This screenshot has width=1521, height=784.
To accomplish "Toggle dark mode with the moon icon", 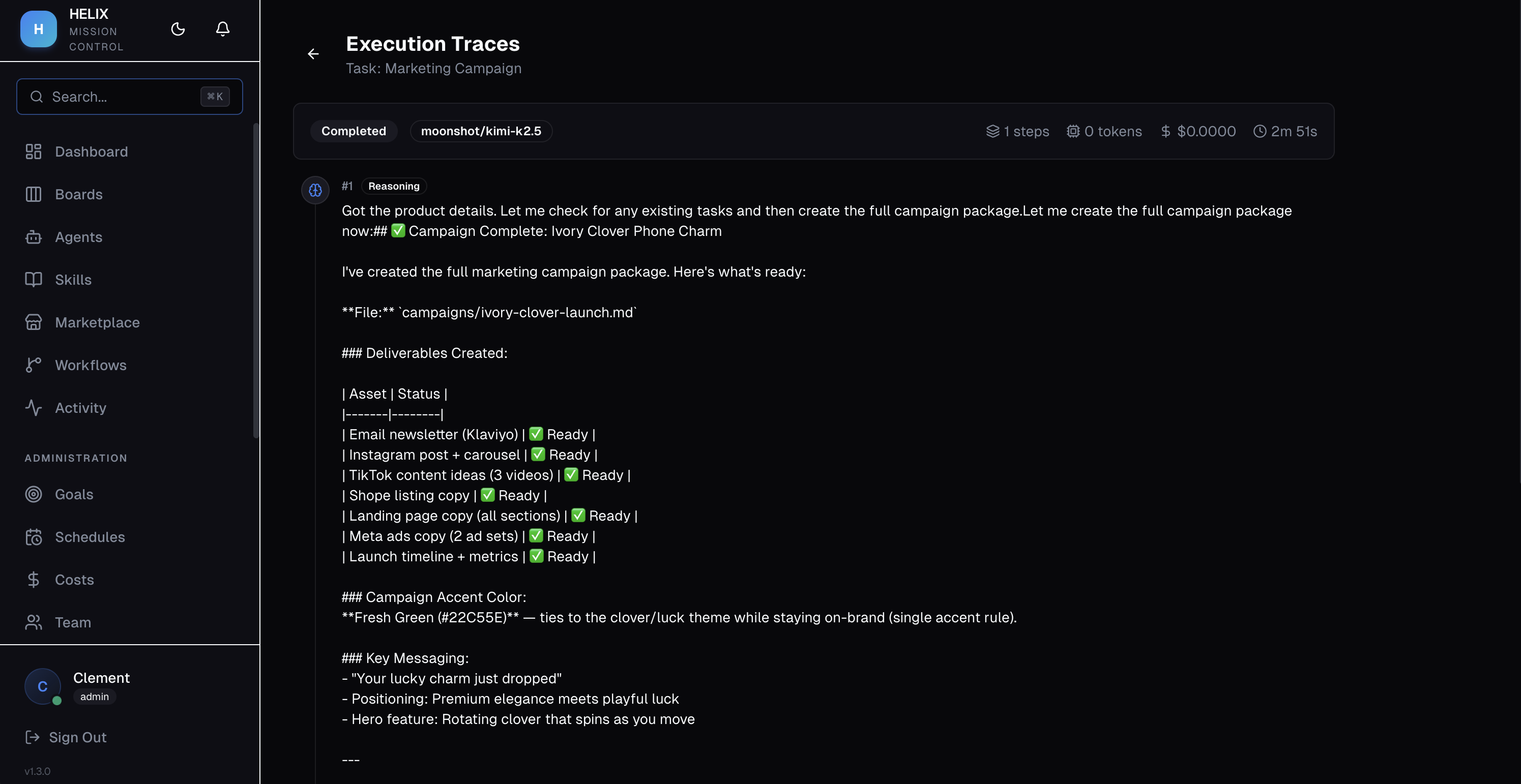I will point(178,28).
